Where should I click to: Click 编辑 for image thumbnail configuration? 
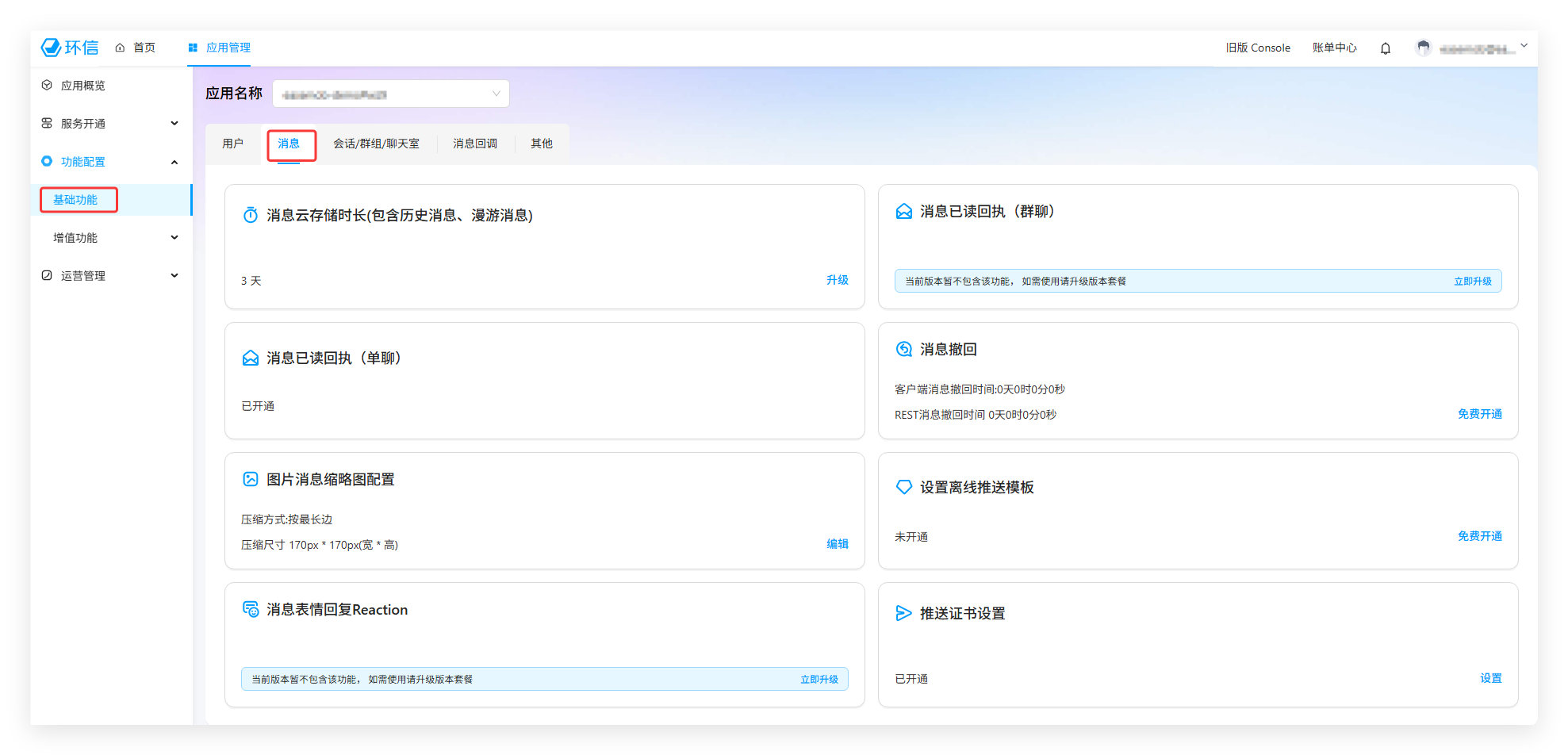tap(837, 544)
